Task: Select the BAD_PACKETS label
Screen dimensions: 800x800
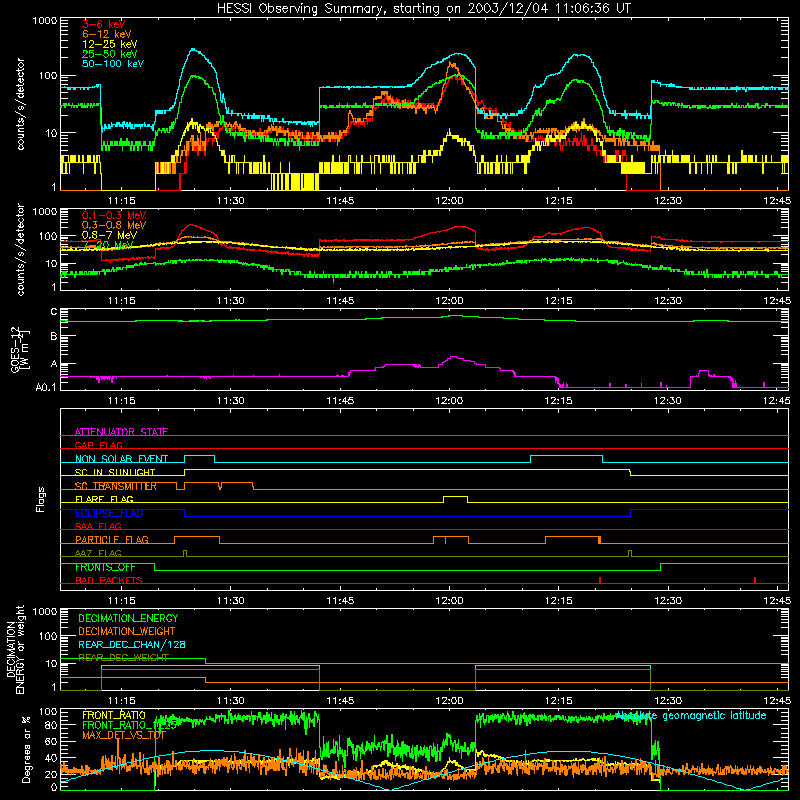Action: 109,580
